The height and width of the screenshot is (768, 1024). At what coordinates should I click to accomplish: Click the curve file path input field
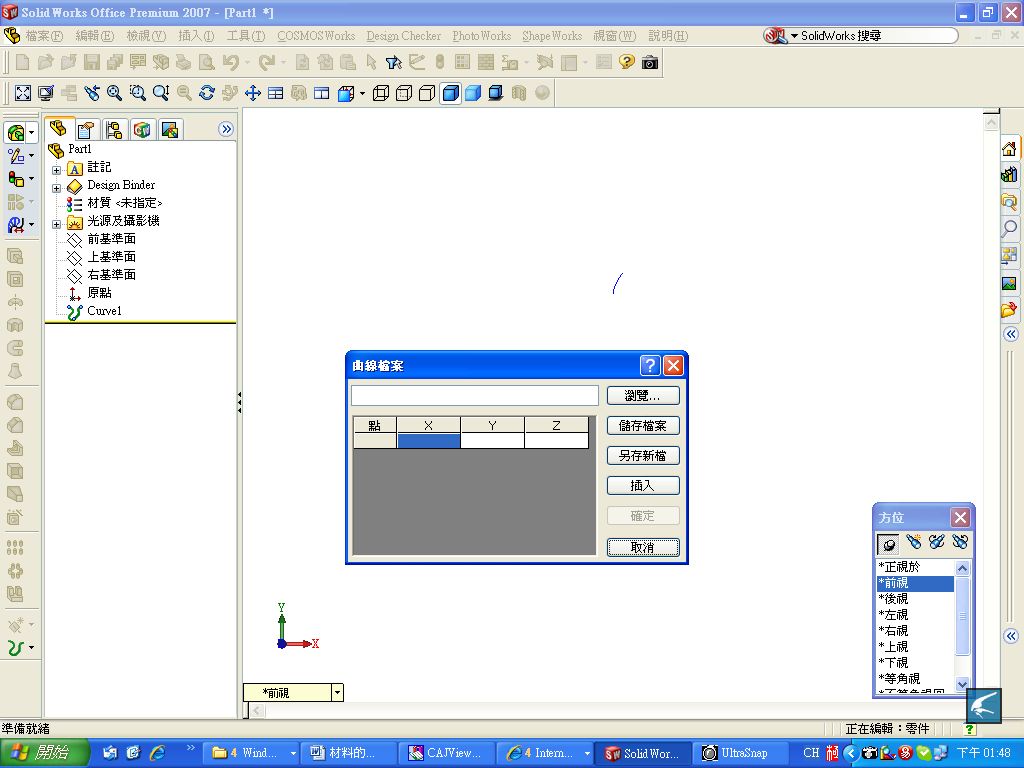point(475,396)
